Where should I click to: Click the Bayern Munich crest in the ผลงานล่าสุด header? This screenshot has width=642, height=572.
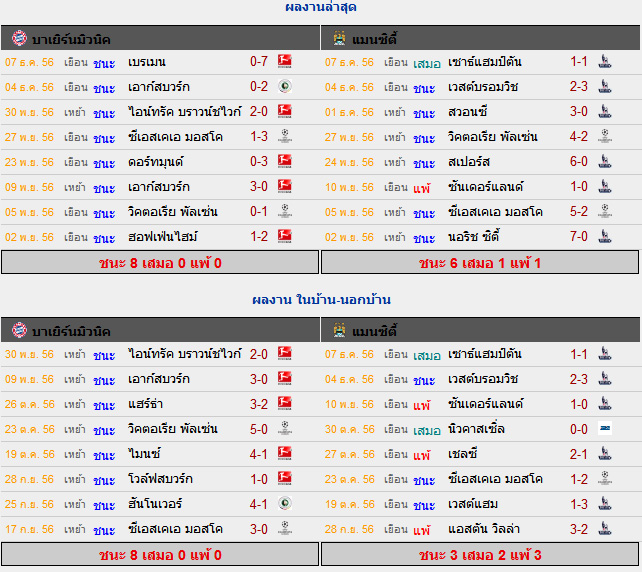click(x=19, y=38)
